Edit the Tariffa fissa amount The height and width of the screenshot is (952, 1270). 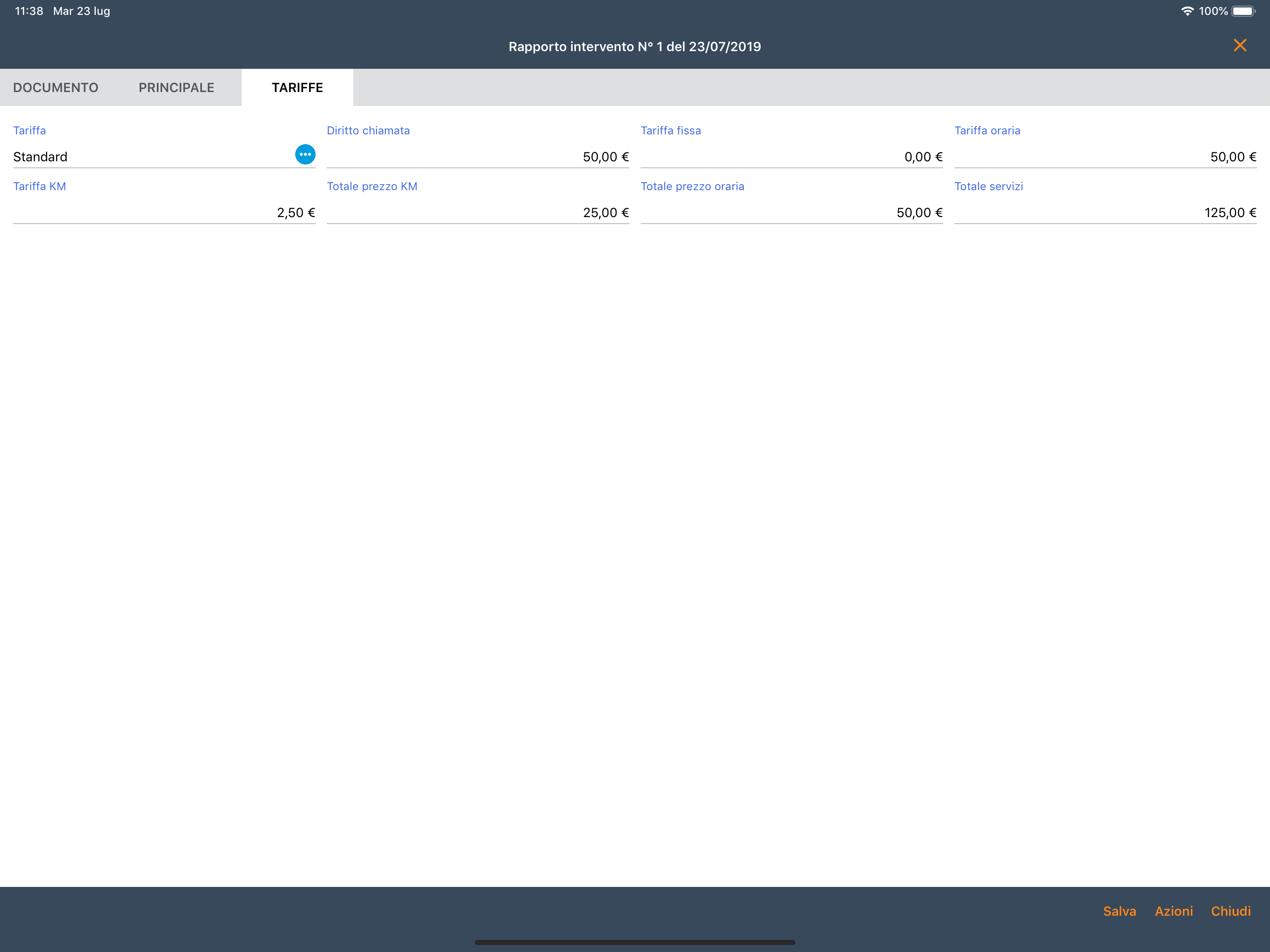click(x=791, y=157)
